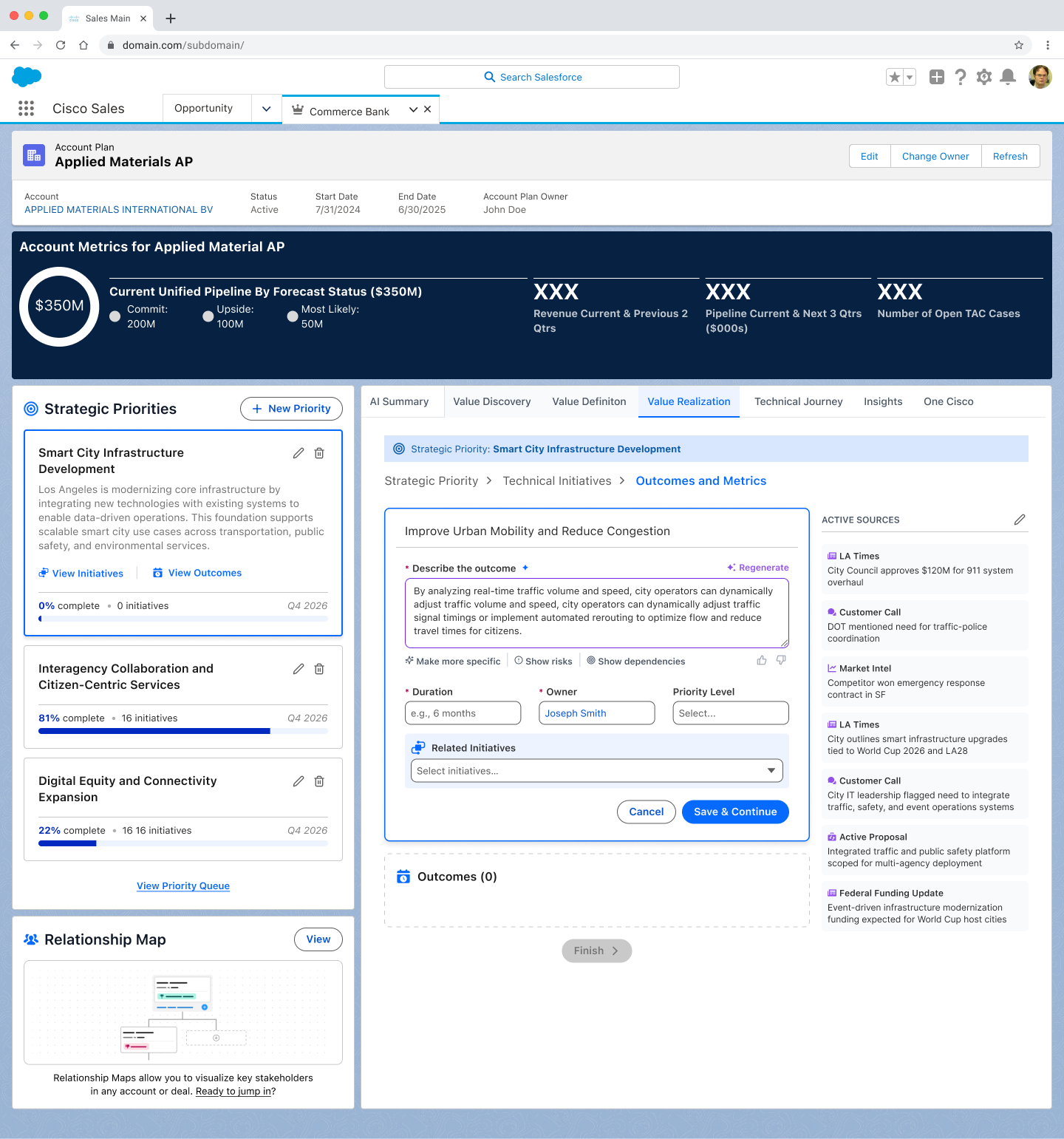
Task: Click the Duration input field
Action: (x=463, y=713)
